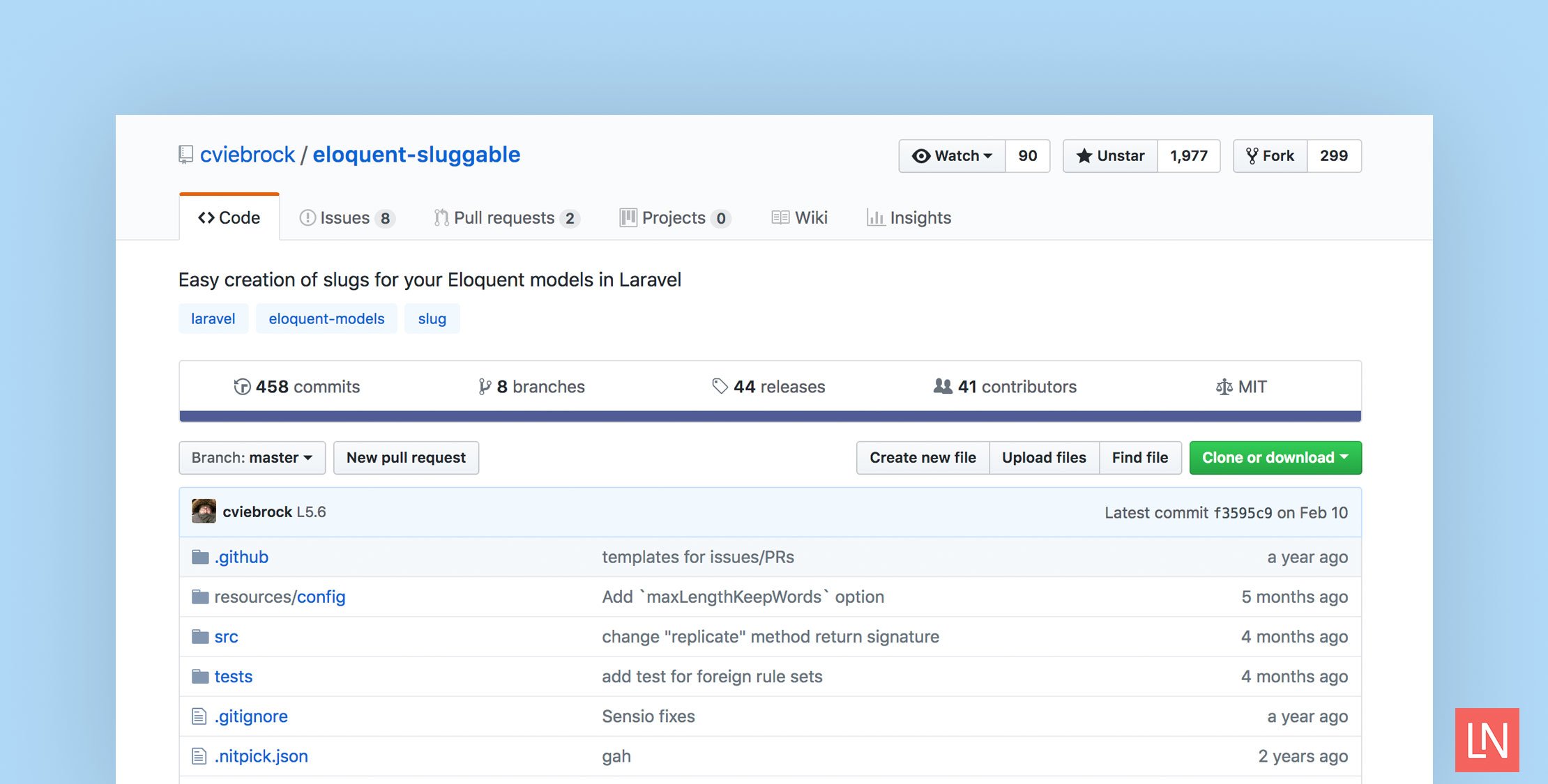Click the resources/config folder icon
The image size is (1548, 784).
click(200, 597)
